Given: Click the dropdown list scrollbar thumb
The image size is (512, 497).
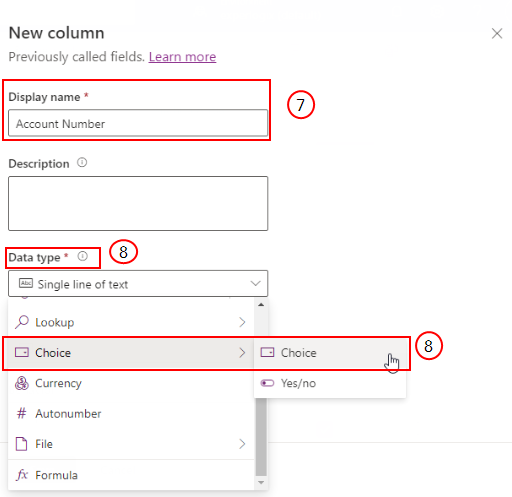Looking at the screenshot, I should click(x=261, y=437).
